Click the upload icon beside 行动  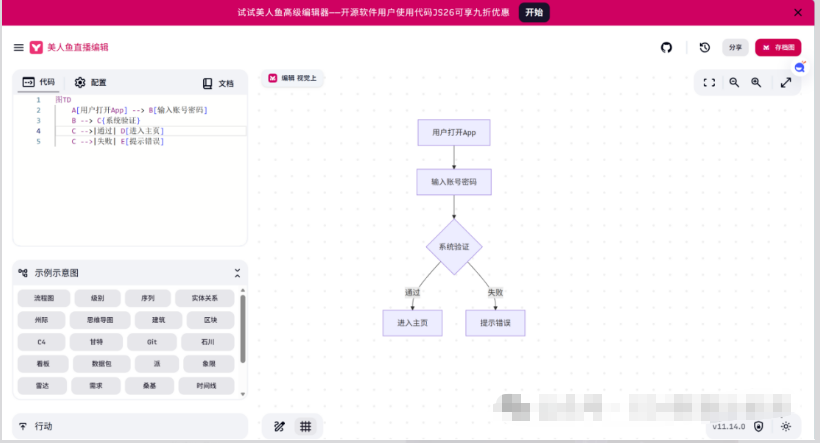23,426
